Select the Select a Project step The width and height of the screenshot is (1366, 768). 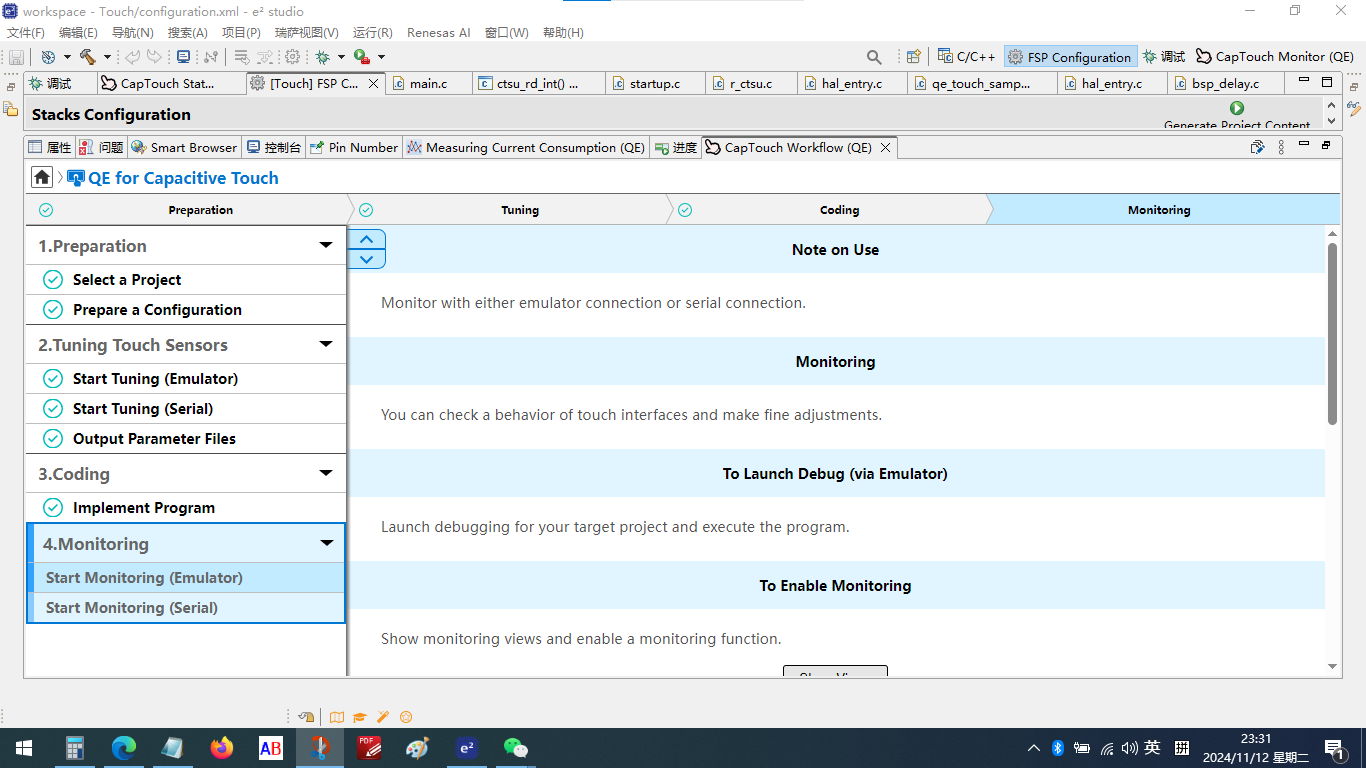[186, 280]
